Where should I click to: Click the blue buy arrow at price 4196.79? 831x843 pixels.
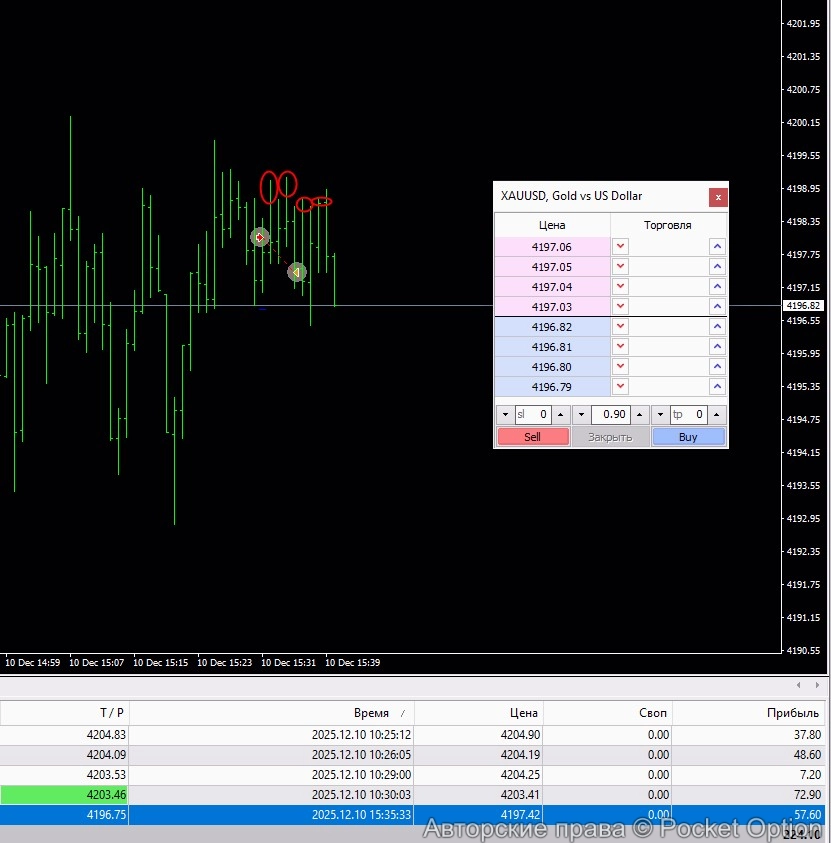coord(717,387)
